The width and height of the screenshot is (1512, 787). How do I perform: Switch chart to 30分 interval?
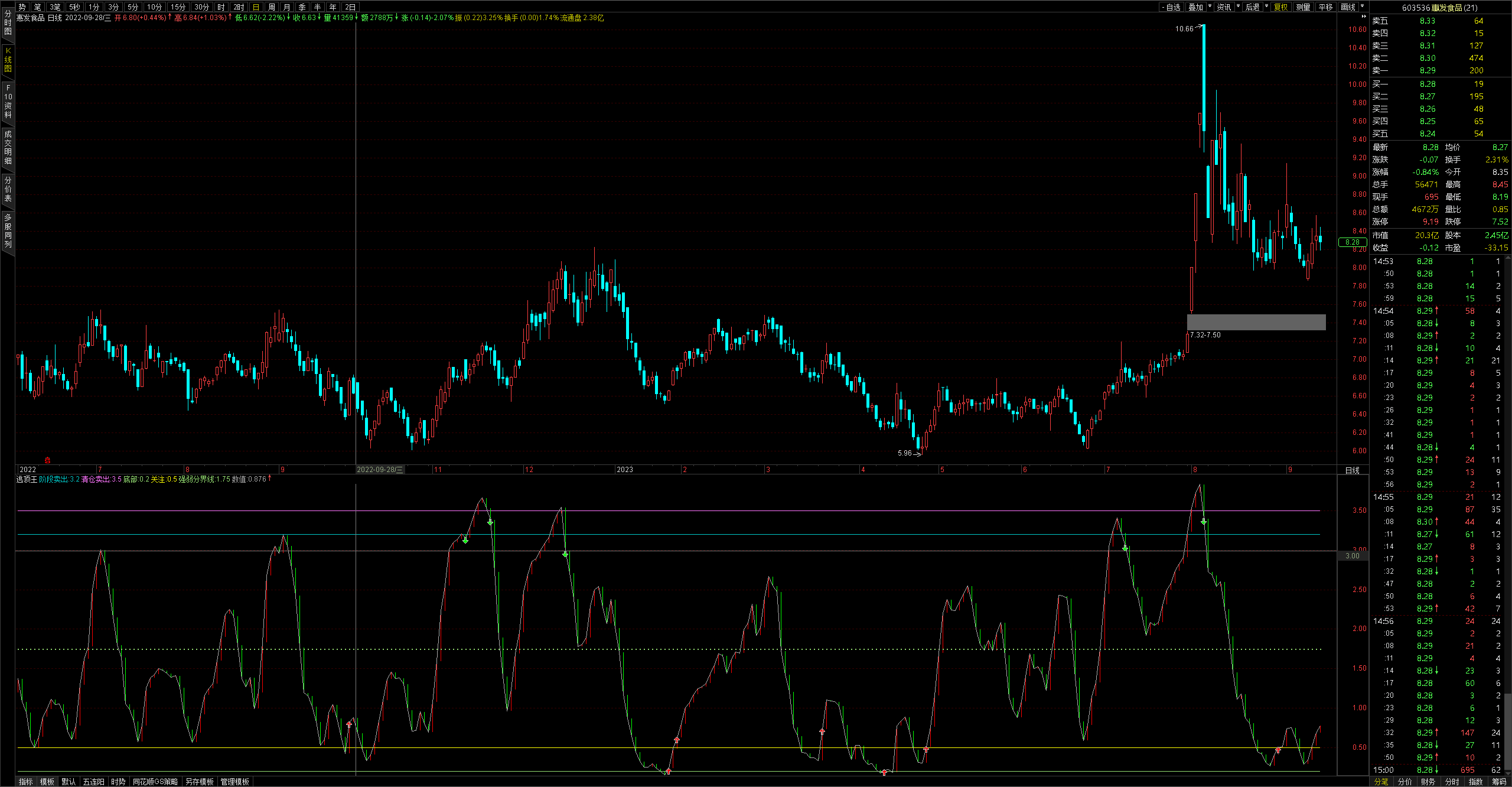coord(202,7)
